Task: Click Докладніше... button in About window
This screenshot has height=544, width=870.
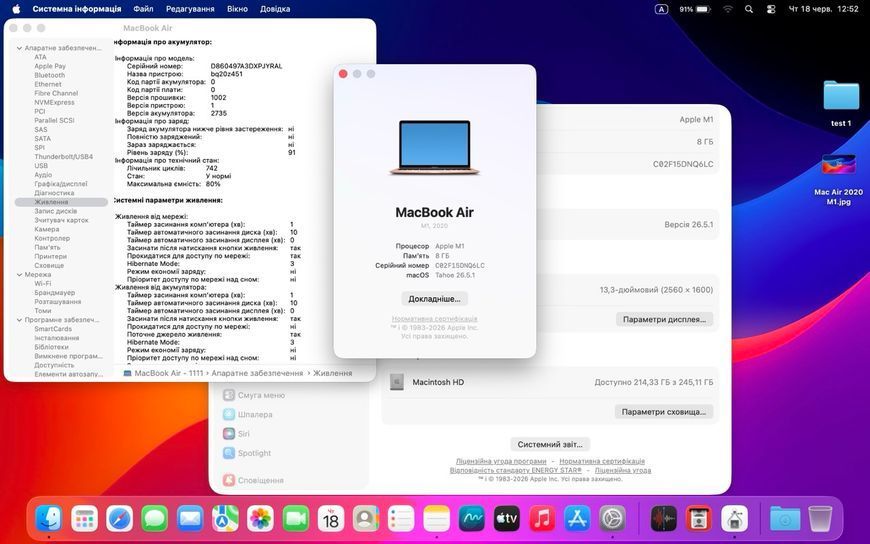Action: (434, 299)
